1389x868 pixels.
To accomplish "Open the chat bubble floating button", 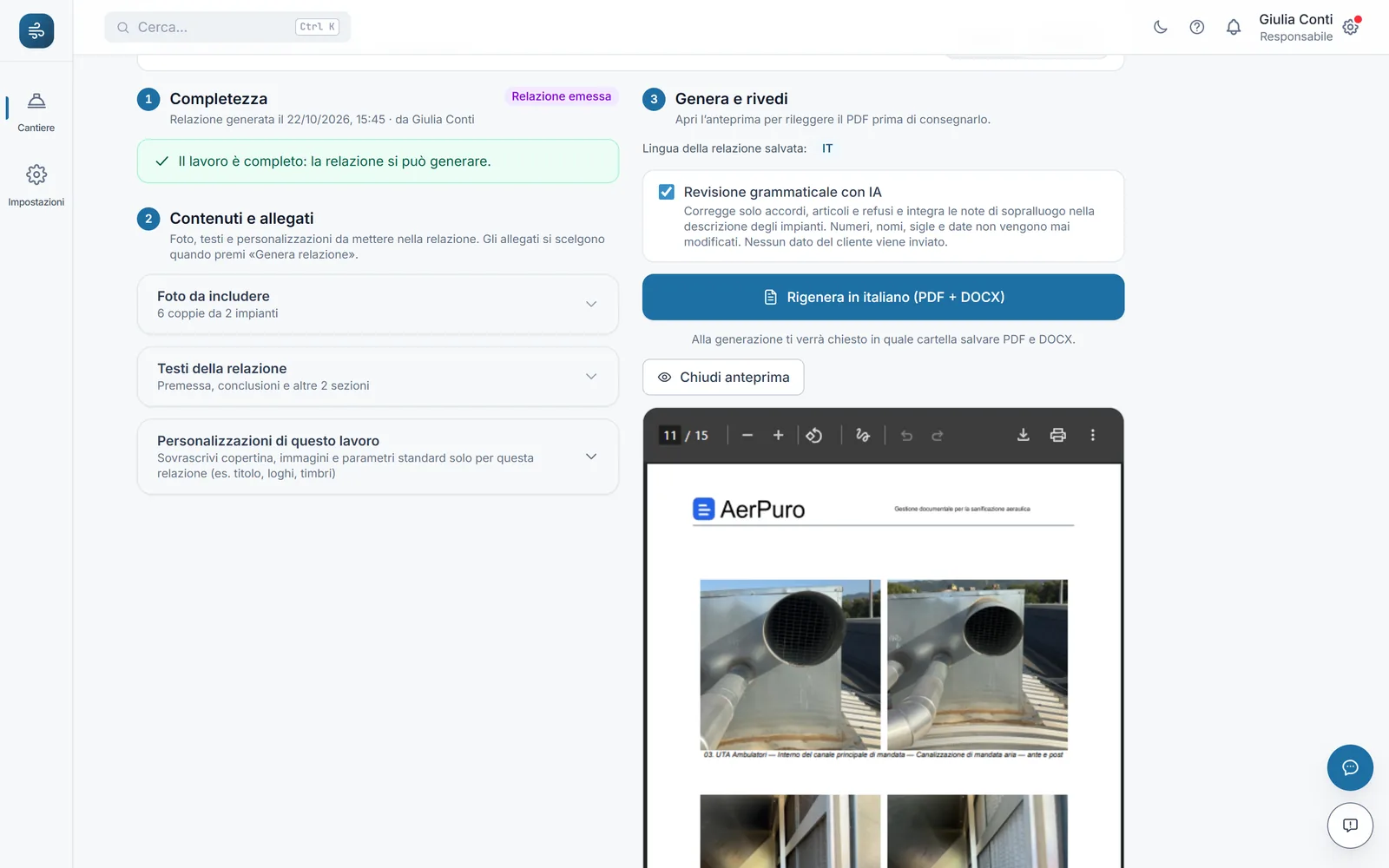I will (1350, 767).
